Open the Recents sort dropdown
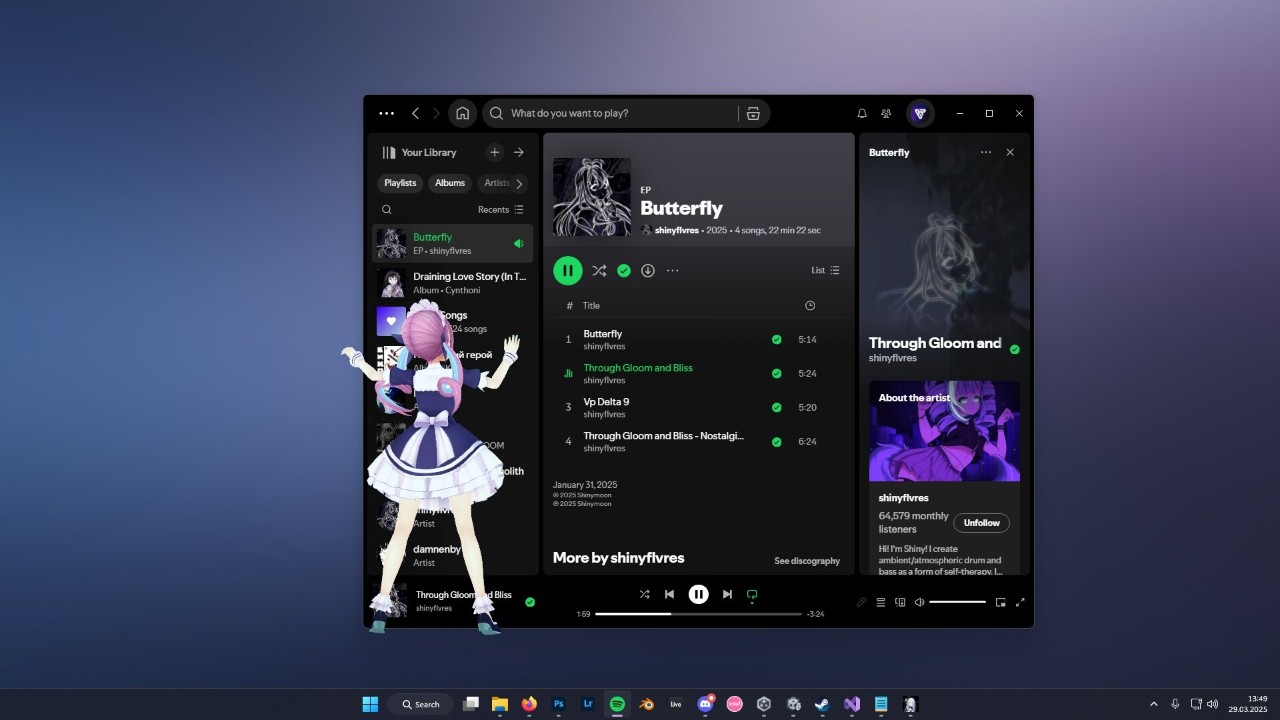The height and width of the screenshot is (720, 1280). click(501, 210)
